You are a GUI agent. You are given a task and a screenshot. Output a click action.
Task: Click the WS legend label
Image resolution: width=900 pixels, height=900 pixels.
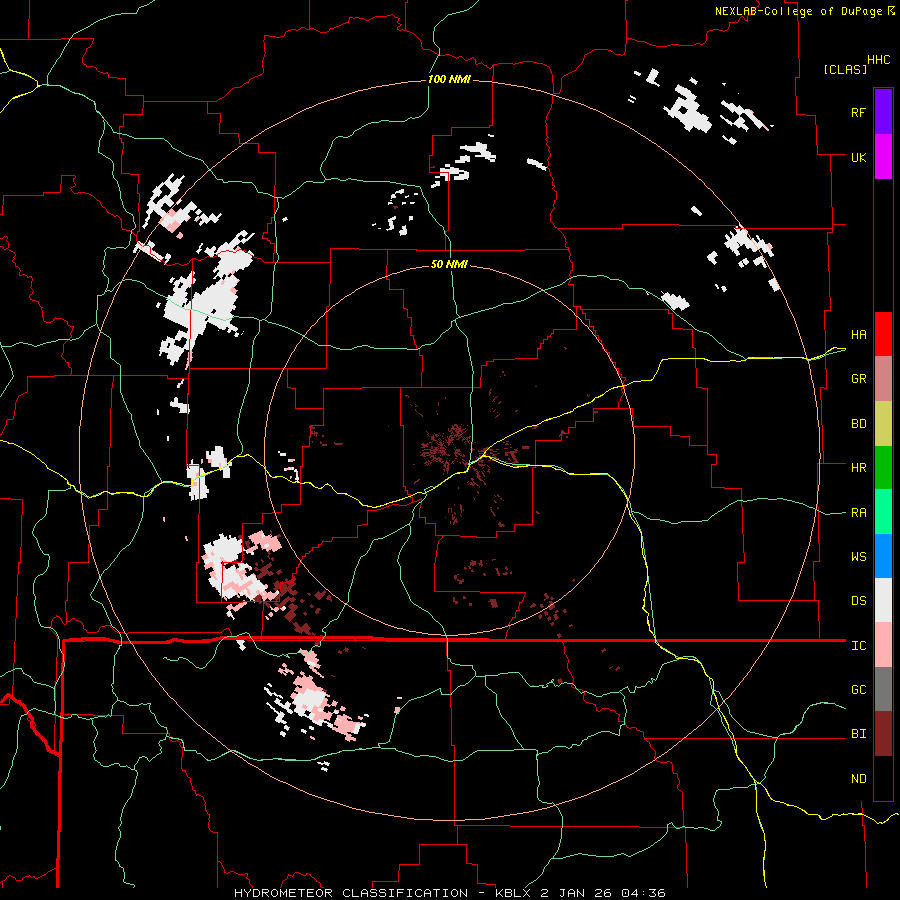pyautogui.click(x=858, y=557)
